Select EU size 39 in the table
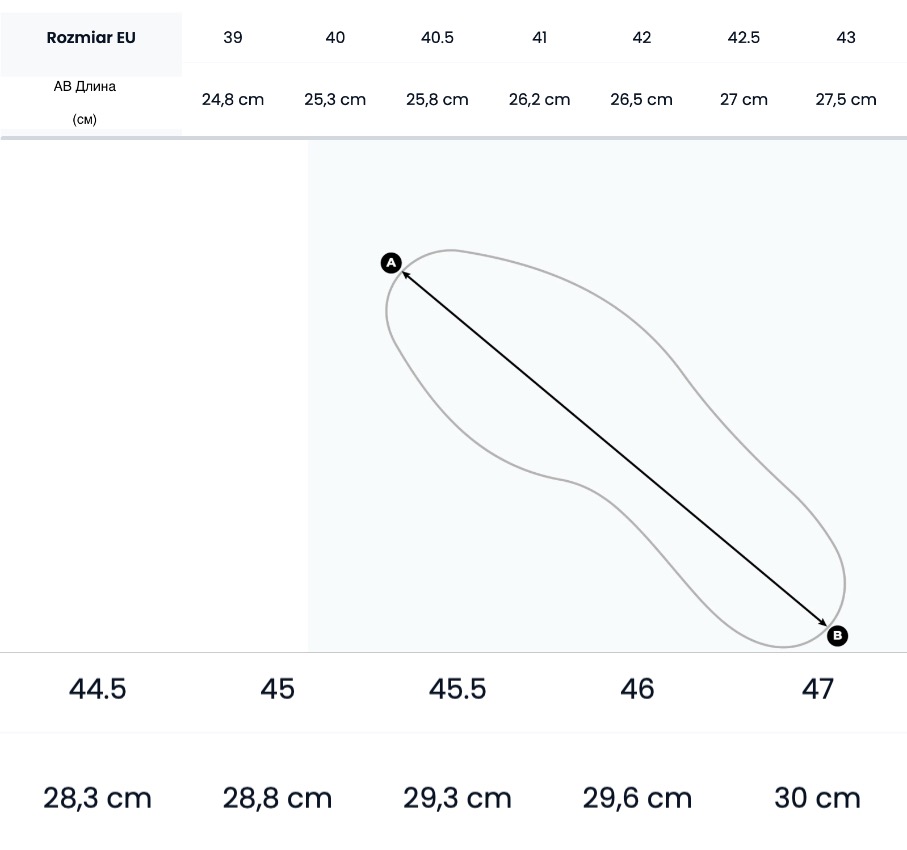The image size is (907, 850). (x=233, y=38)
